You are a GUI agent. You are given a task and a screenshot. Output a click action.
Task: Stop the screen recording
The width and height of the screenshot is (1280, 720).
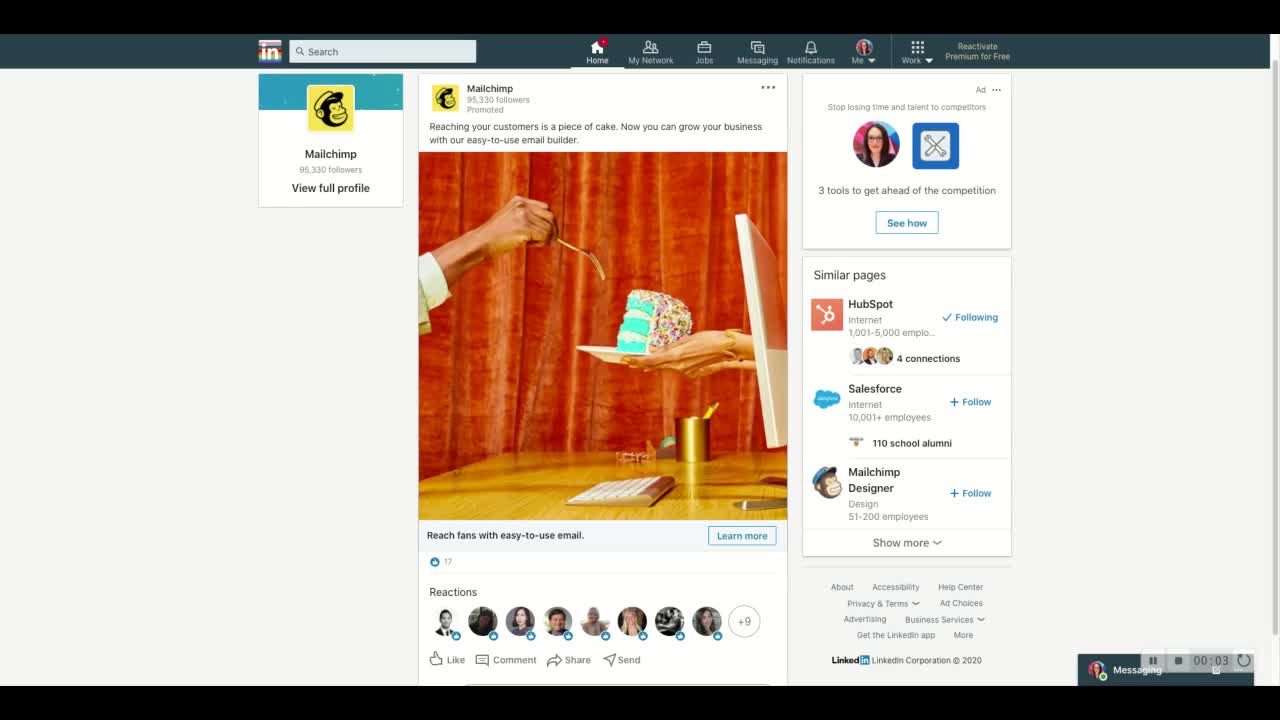coord(1178,661)
